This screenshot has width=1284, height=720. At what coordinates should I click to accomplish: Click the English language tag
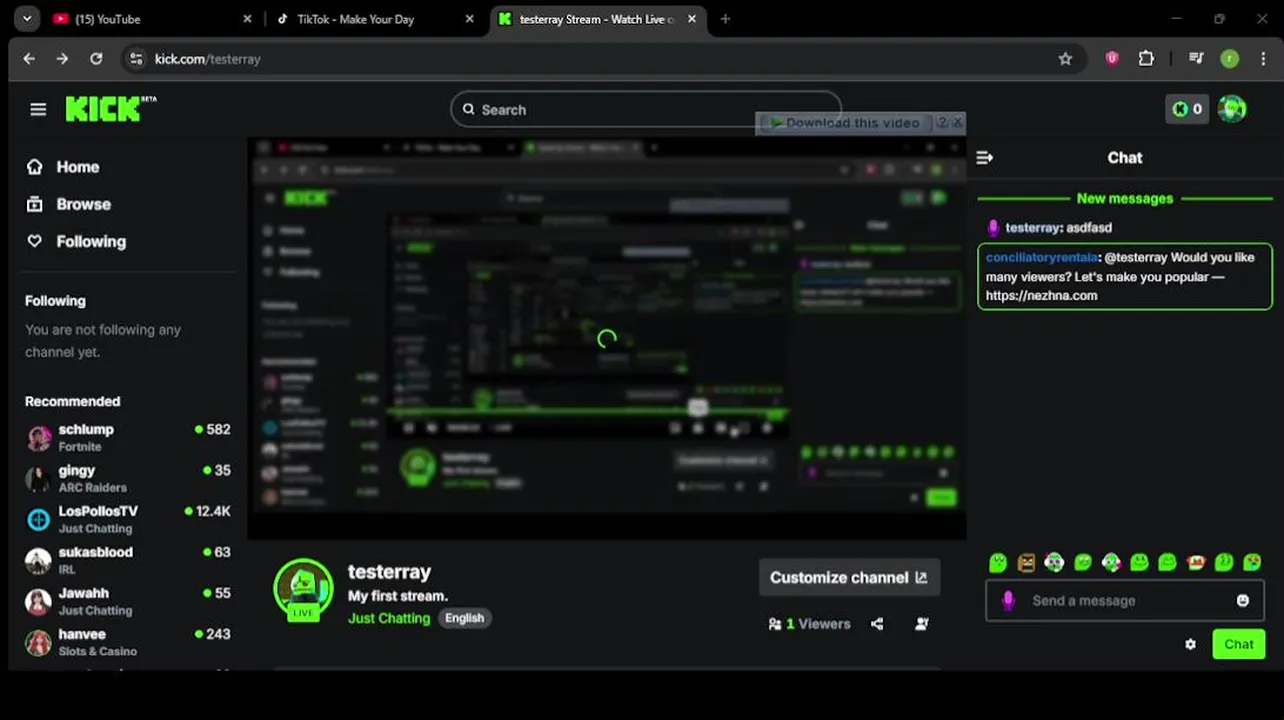464,618
